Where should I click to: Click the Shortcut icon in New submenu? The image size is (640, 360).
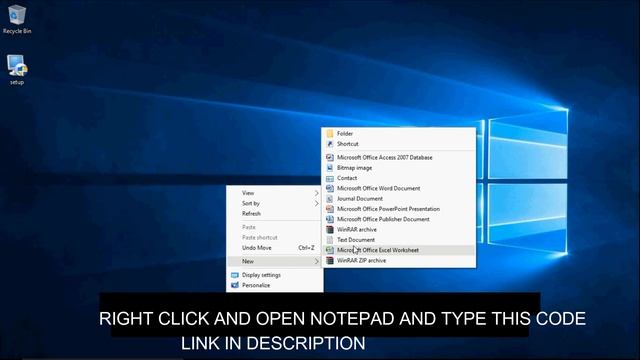click(330, 144)
